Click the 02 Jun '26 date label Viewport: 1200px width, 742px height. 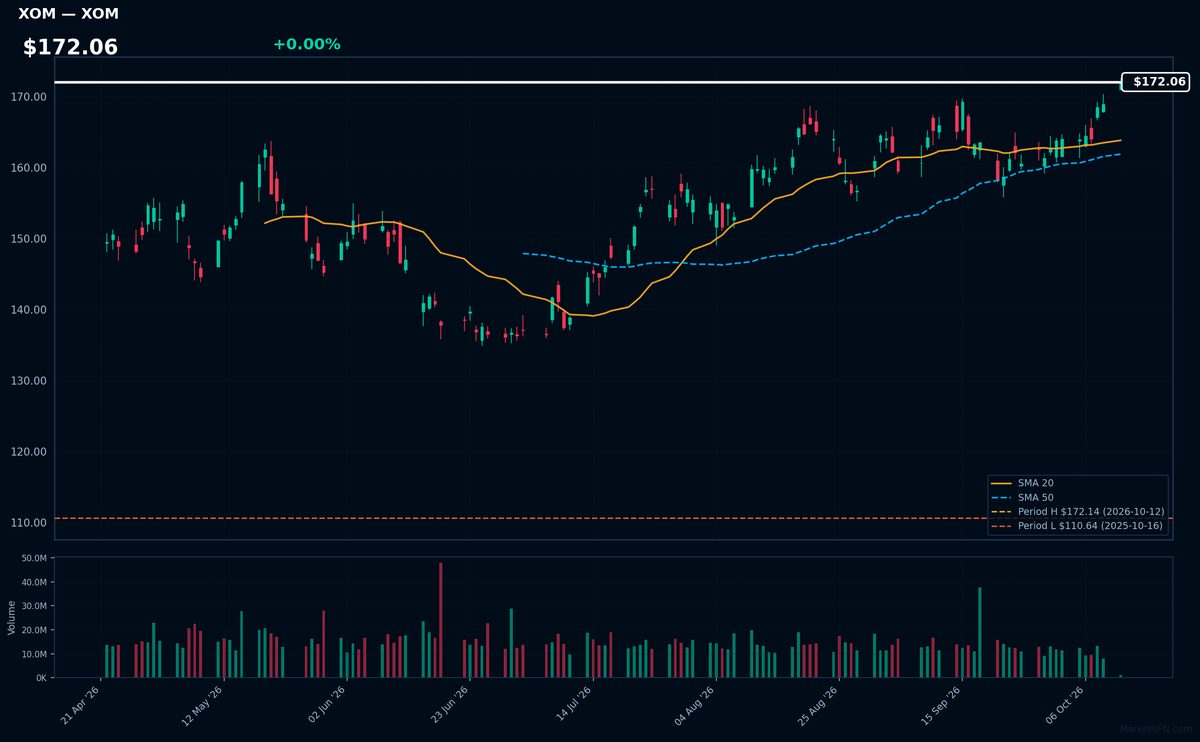pos(327,705)
